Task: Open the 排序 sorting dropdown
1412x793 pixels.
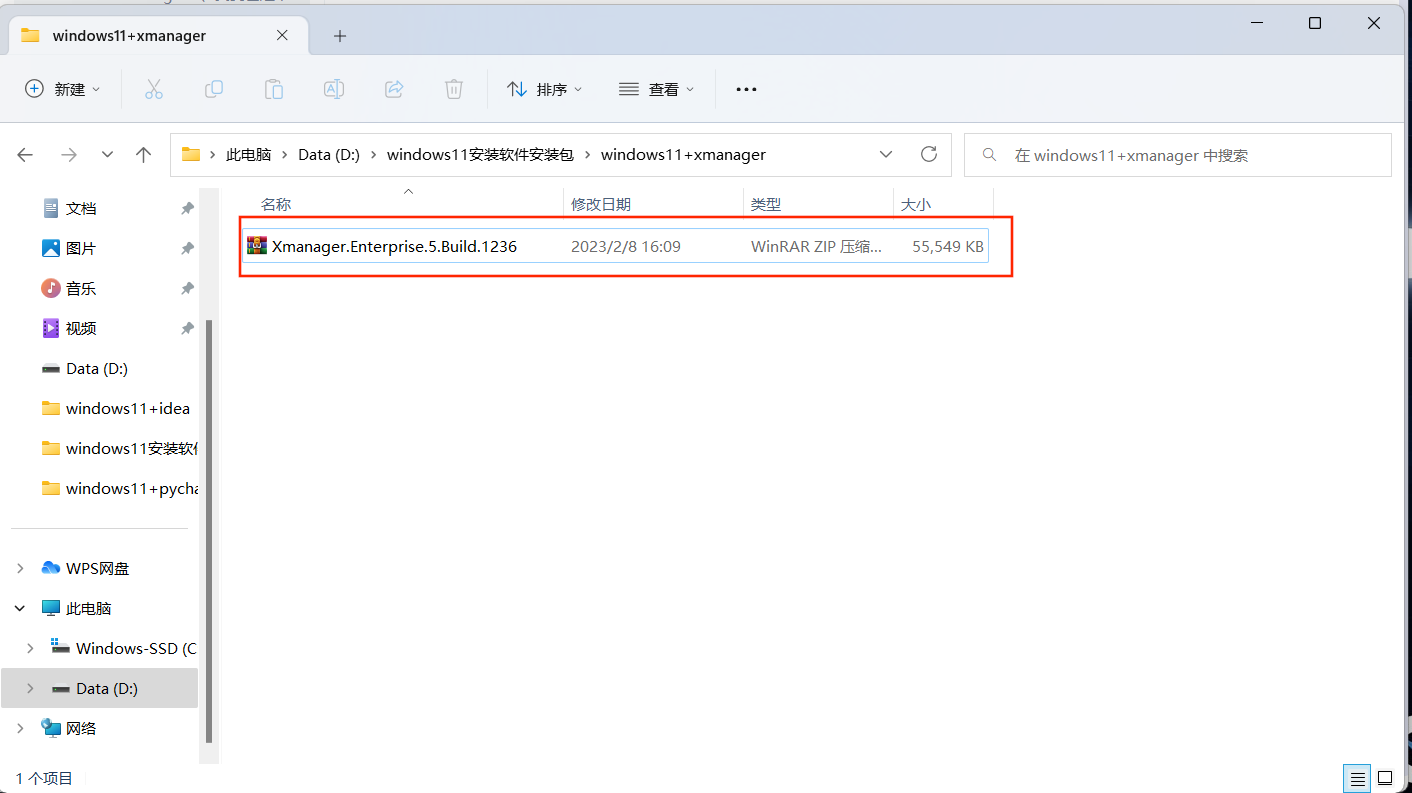Action: click(x=545, y=89)
